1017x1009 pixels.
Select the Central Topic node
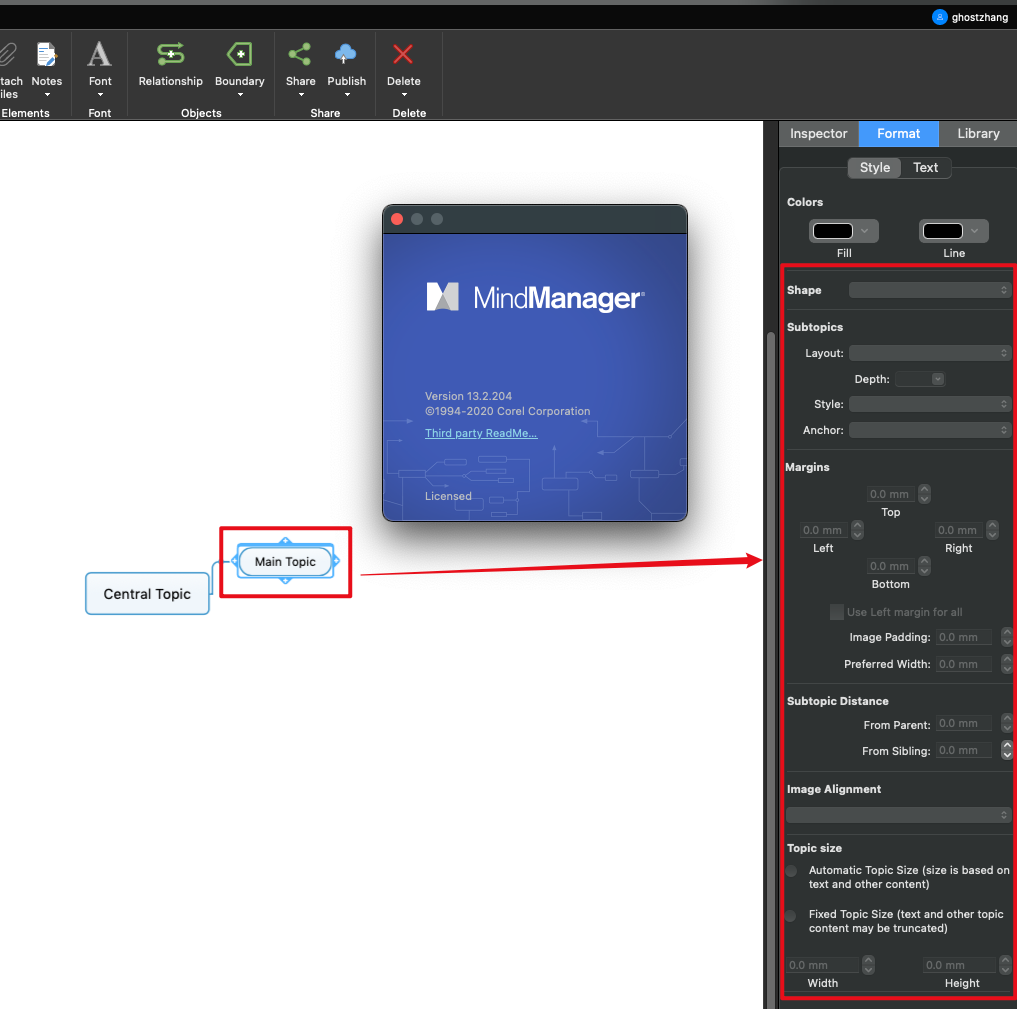147,594
